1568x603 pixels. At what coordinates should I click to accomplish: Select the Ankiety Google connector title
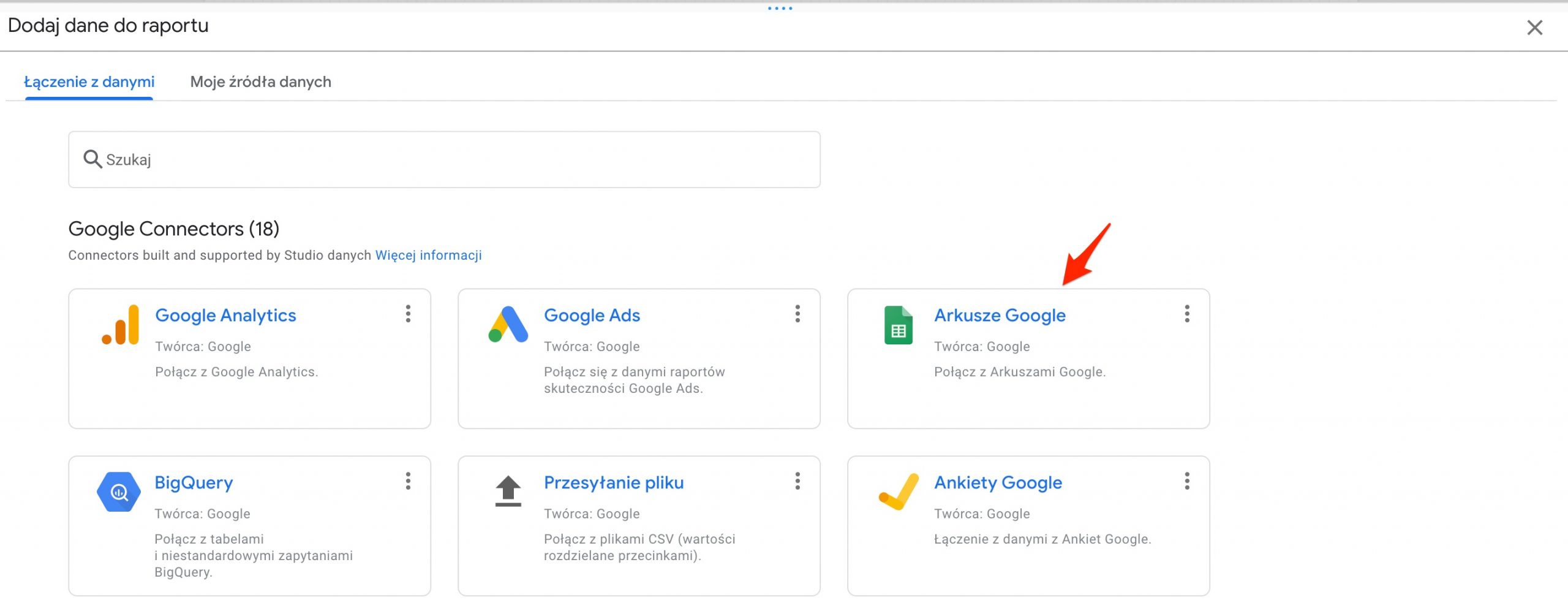998,482
